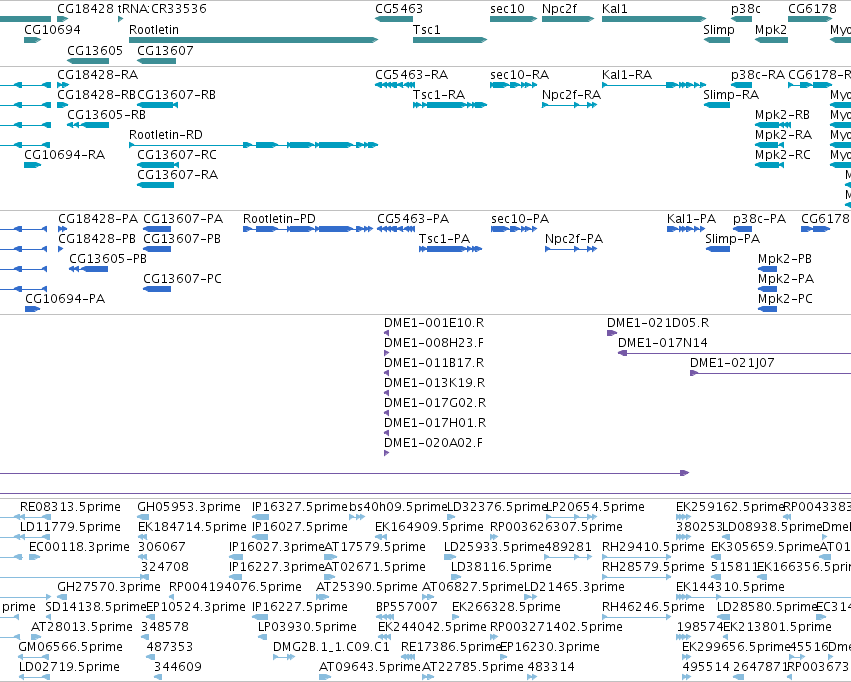Click the DME1-017N14 clone arrowhead
Screen dimensions: 851x682
coord(623,353)
